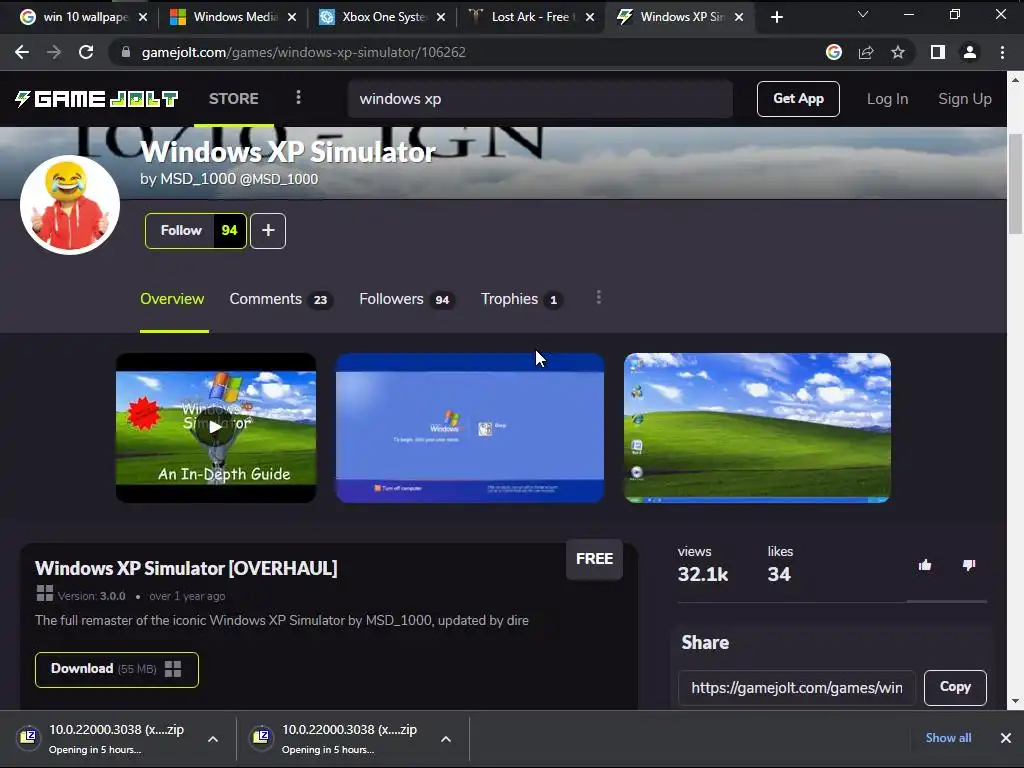Open more options dots after Trophies

[598, 298]
